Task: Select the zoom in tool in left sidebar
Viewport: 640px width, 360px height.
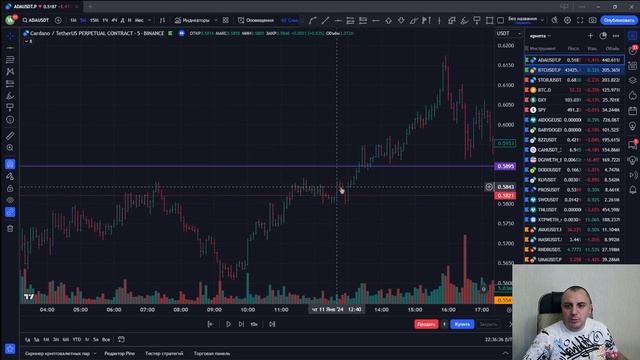Action: [x=10, y=148]
